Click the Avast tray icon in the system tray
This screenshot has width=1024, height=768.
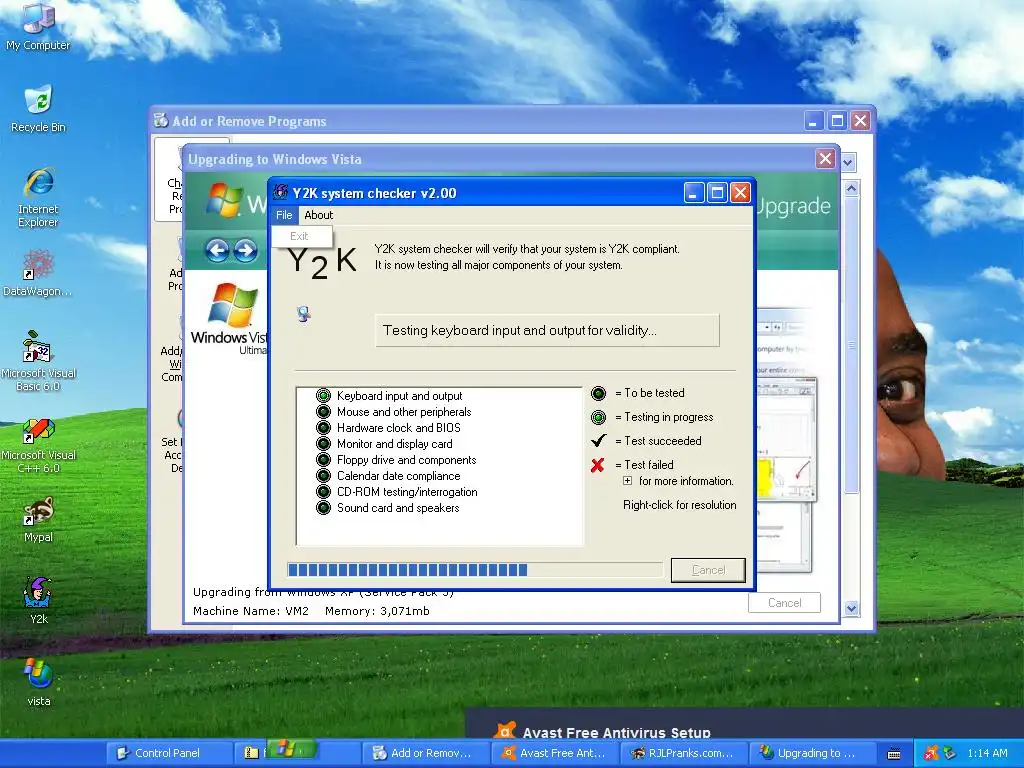point(931,753)
